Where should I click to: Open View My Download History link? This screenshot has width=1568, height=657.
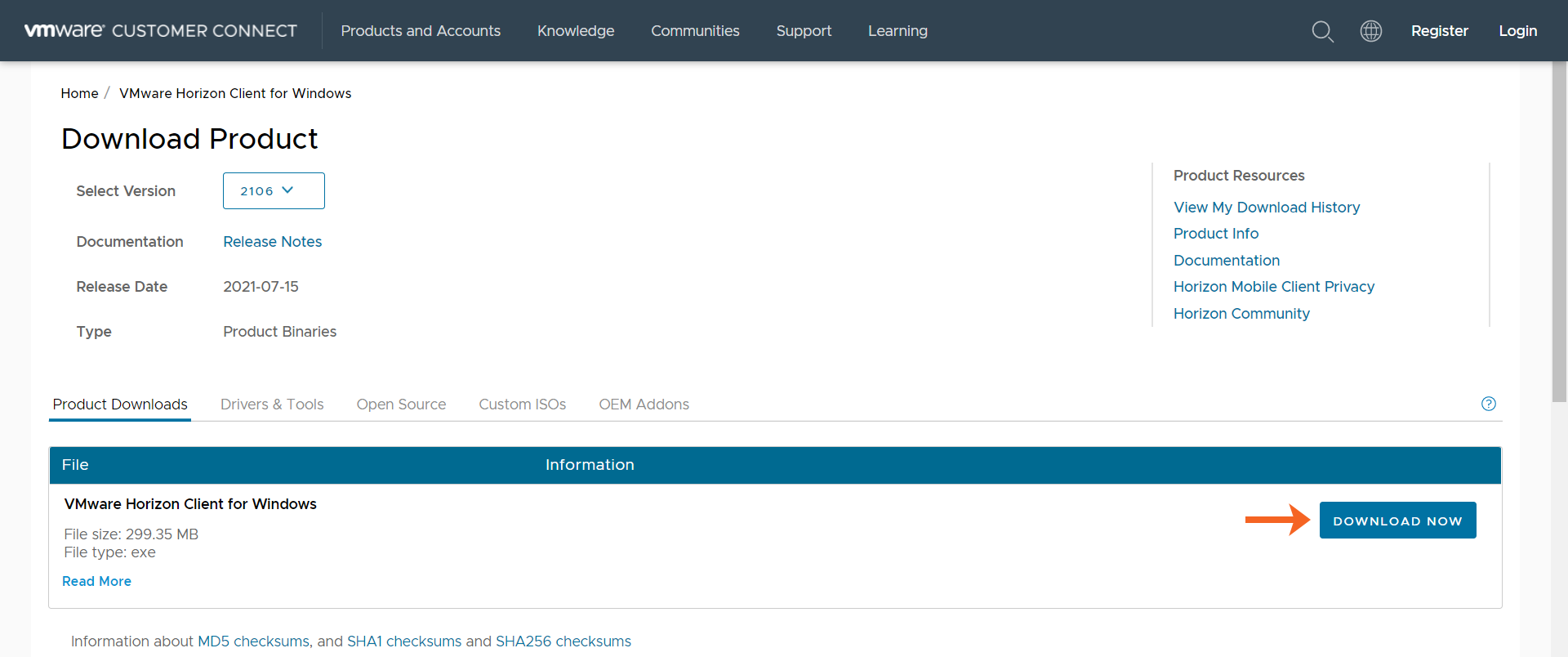coord(1266,208)
